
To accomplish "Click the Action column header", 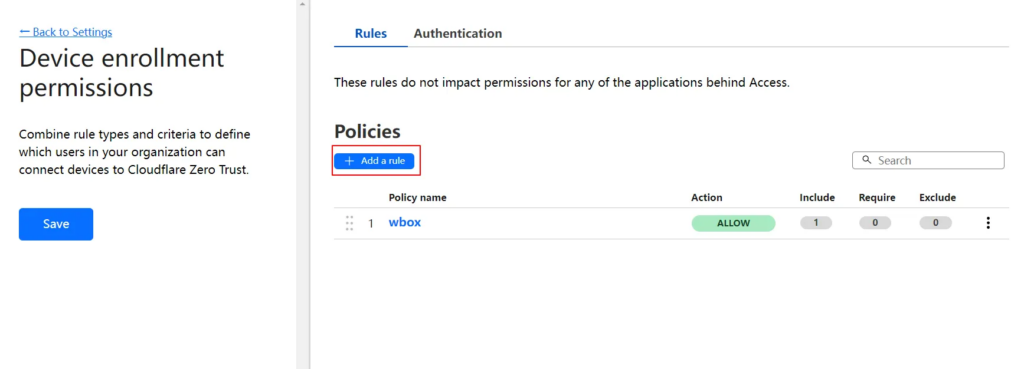I will [707, 197].
